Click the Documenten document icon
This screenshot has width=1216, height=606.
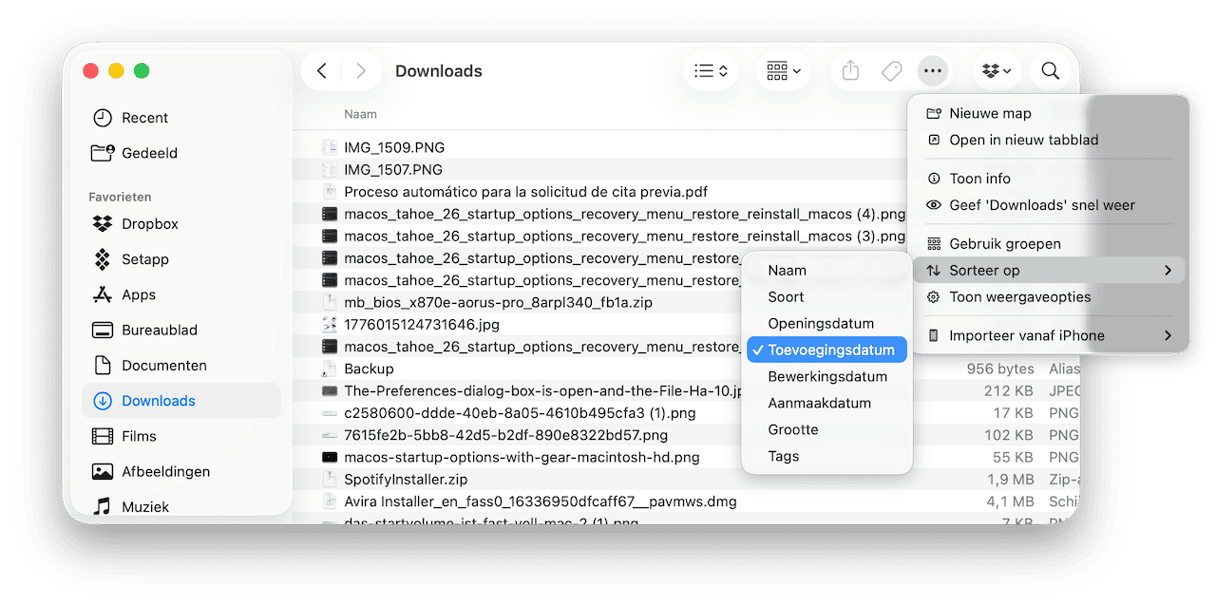102,366
